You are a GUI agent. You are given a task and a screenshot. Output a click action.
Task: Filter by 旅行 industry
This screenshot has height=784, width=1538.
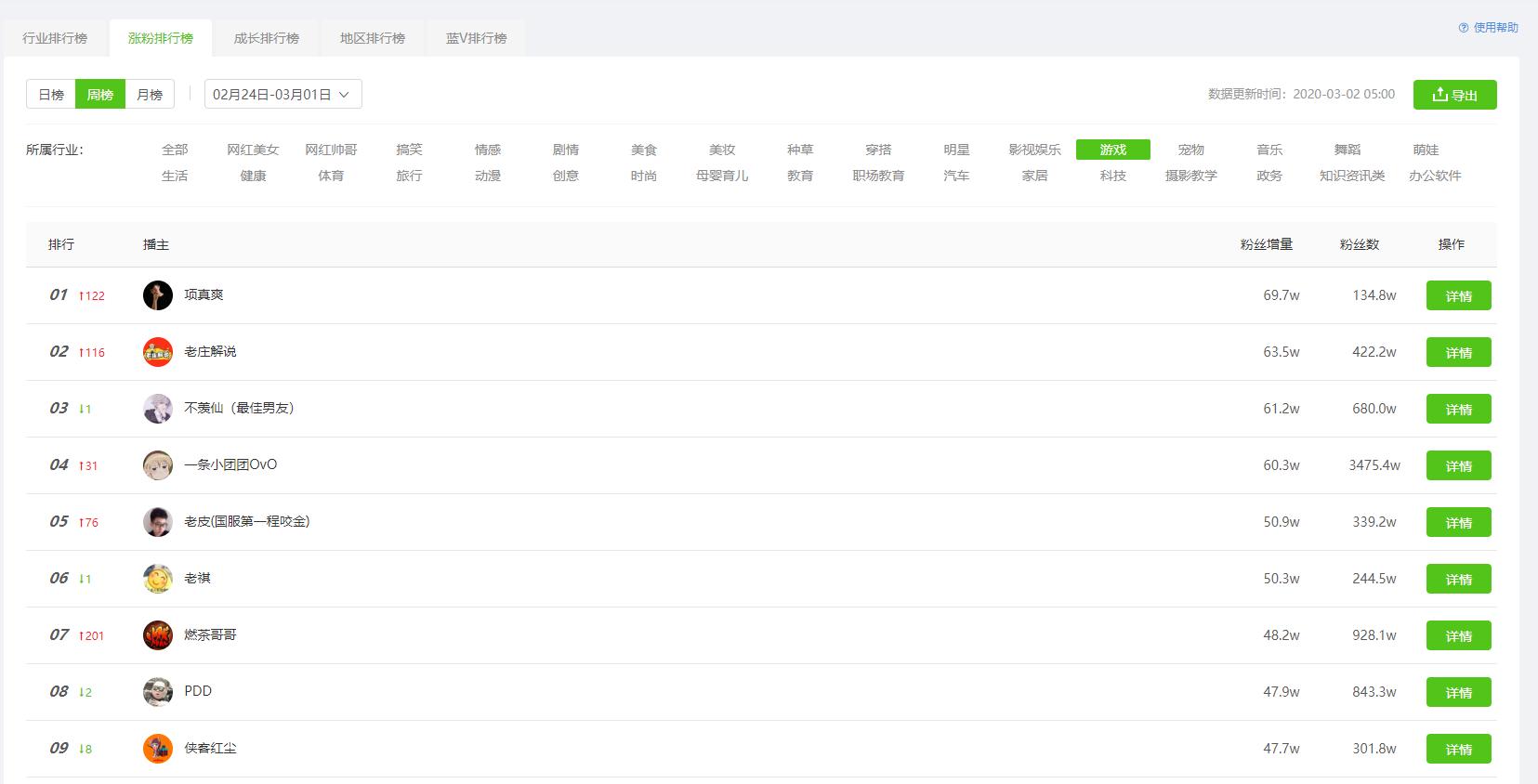[x=409, y=176]
